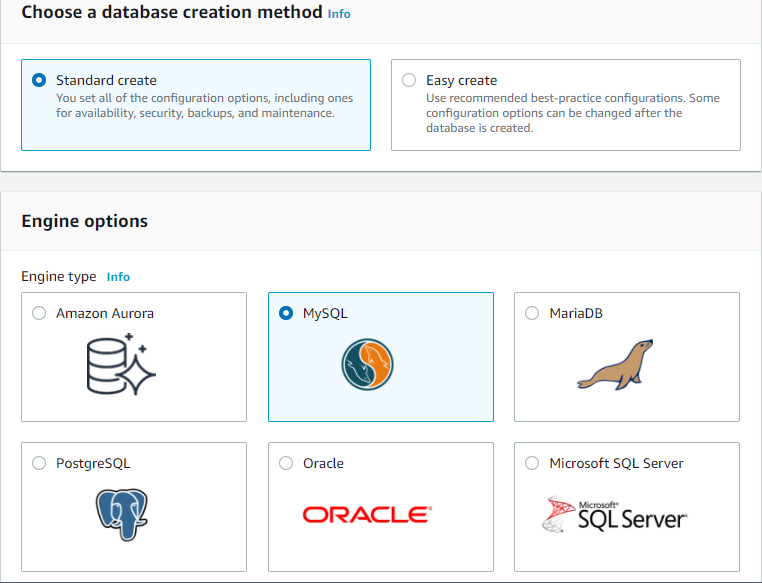Screen dimensions: 762x583
Task: Choose the Amazon Aurora radio button
Action: 39,313
